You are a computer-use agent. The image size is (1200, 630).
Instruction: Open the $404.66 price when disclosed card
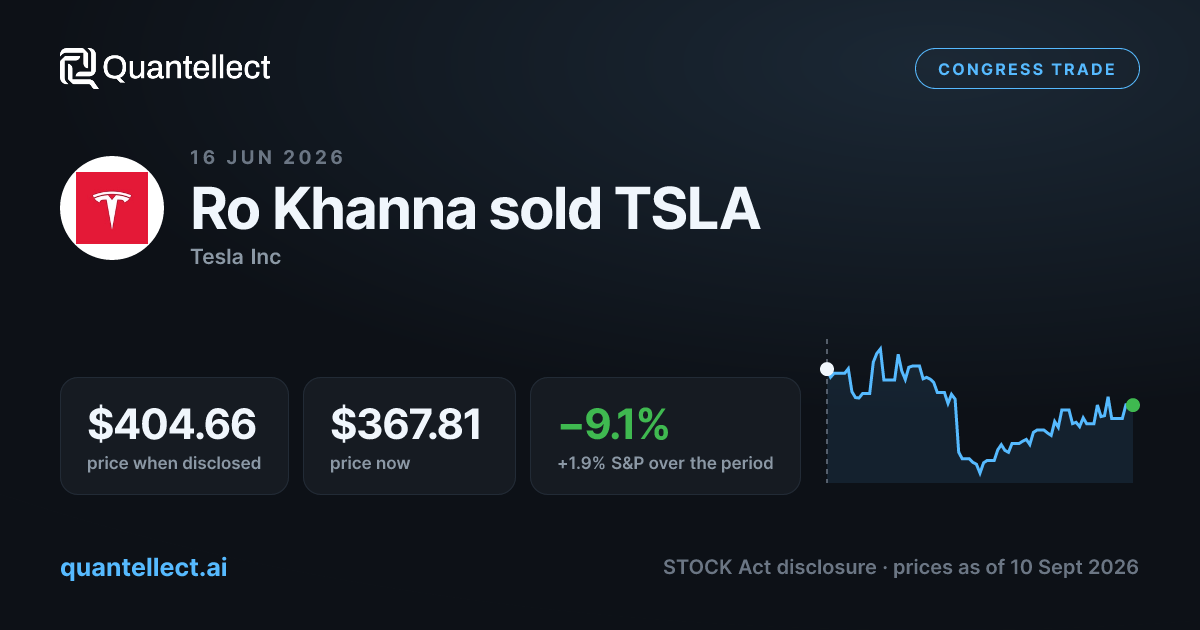[x=174, y=436]
